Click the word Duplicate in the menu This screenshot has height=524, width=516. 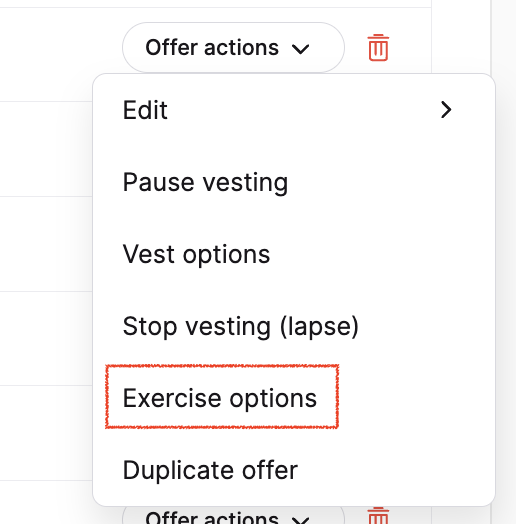click(x=179, y=471)
